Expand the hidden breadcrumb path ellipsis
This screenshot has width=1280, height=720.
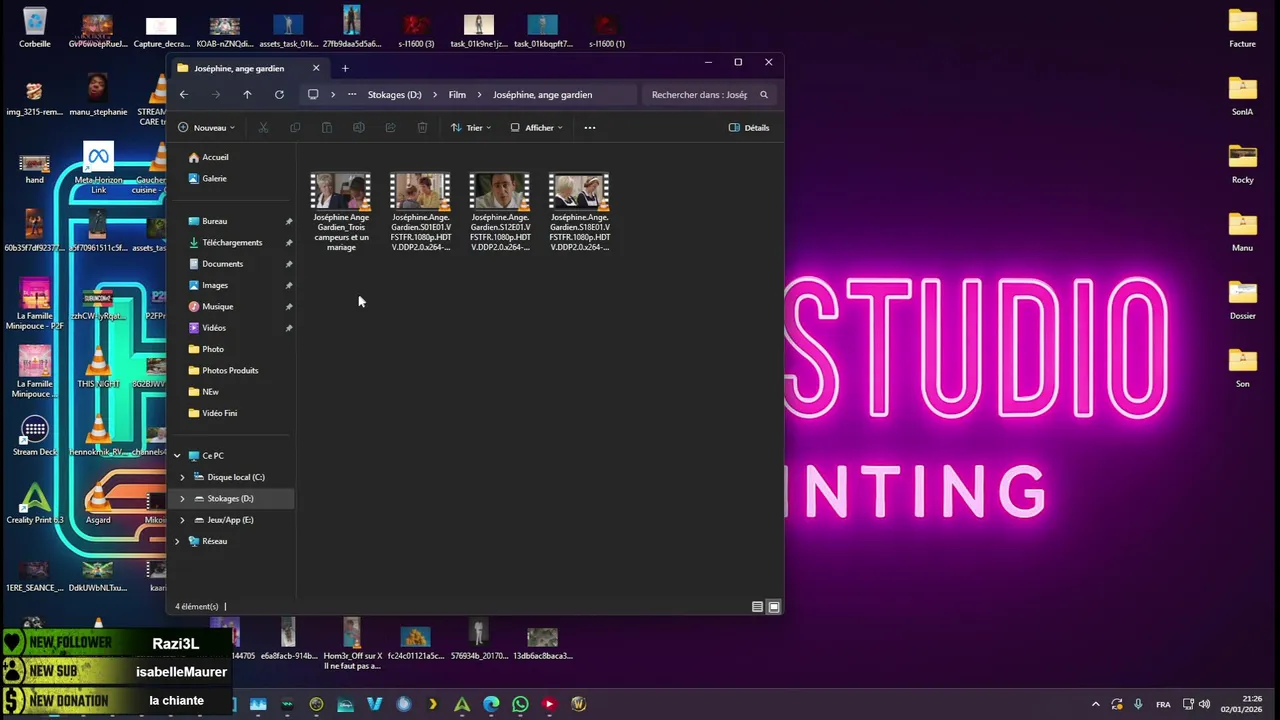(x=352, y=95)
